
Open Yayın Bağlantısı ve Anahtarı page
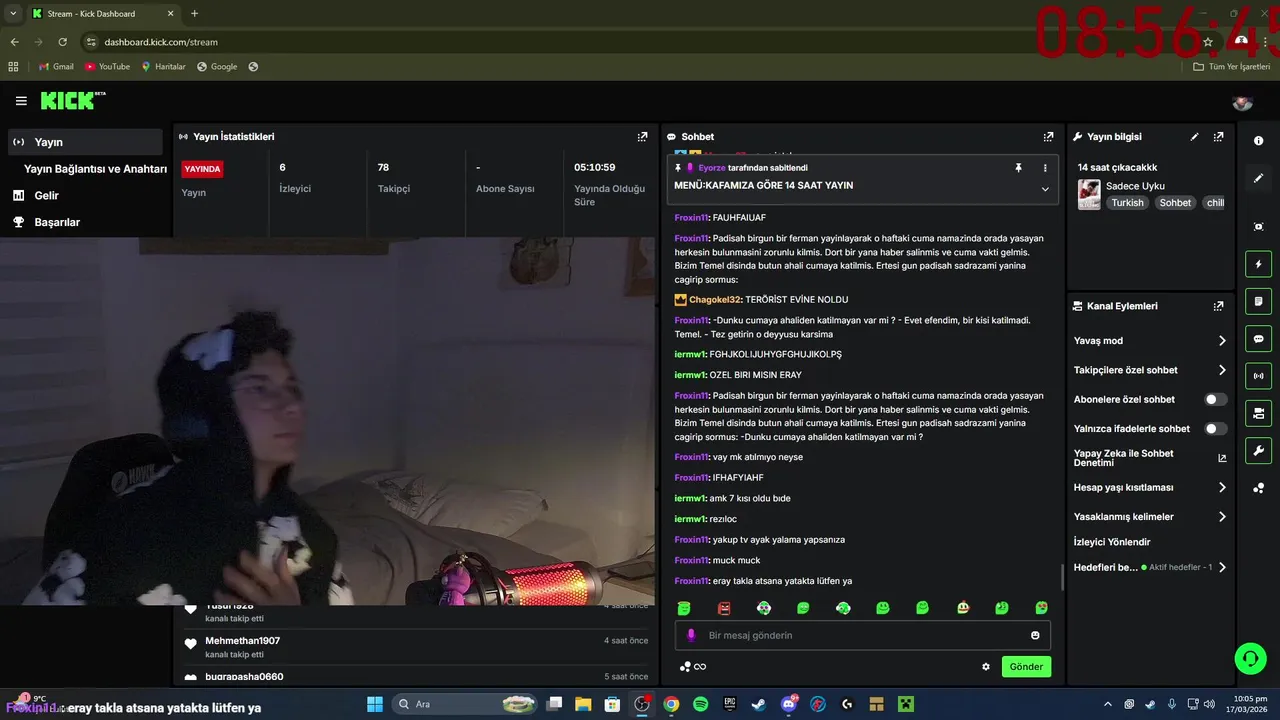95,169
